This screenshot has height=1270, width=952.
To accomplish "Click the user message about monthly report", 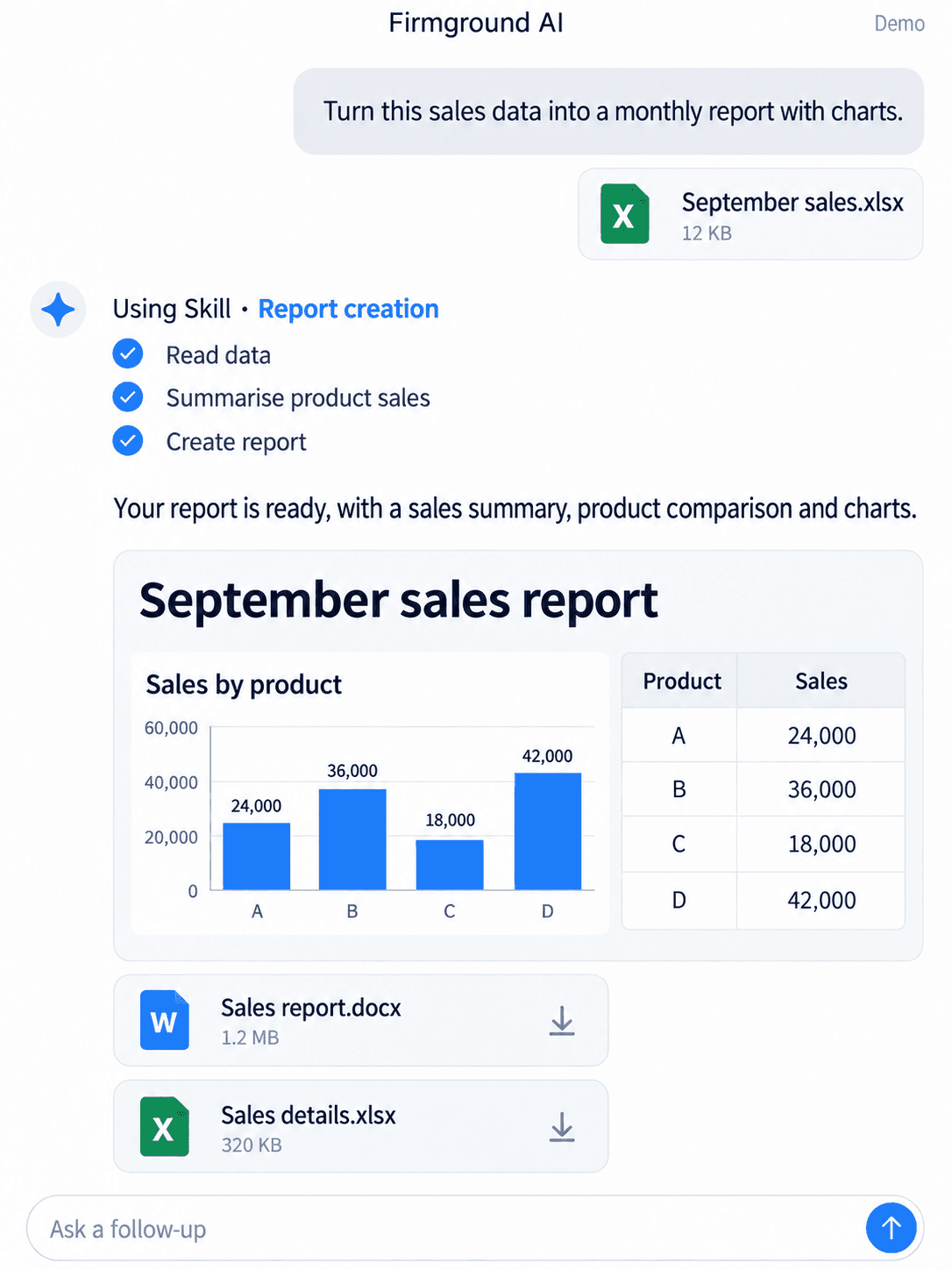I will [x=608, y=111].
